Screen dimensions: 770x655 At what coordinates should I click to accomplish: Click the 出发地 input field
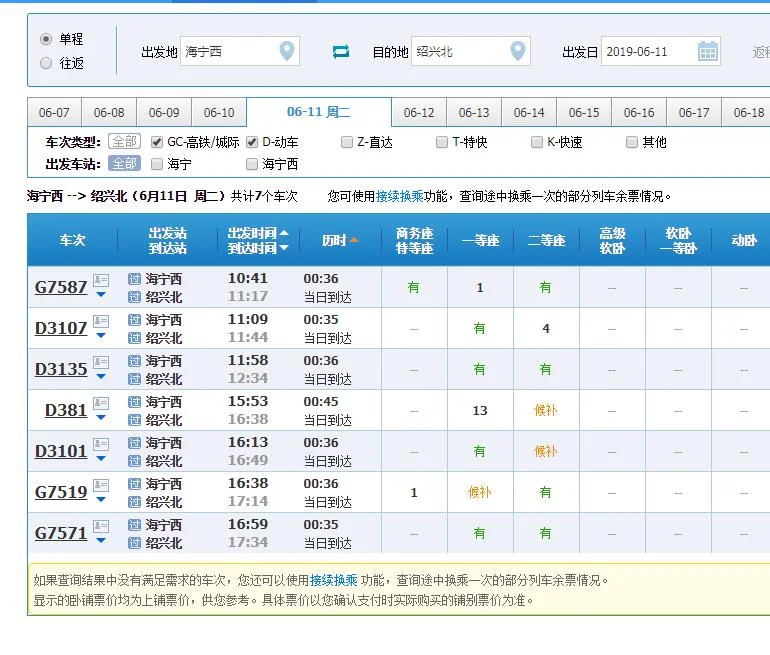(240, 51)
